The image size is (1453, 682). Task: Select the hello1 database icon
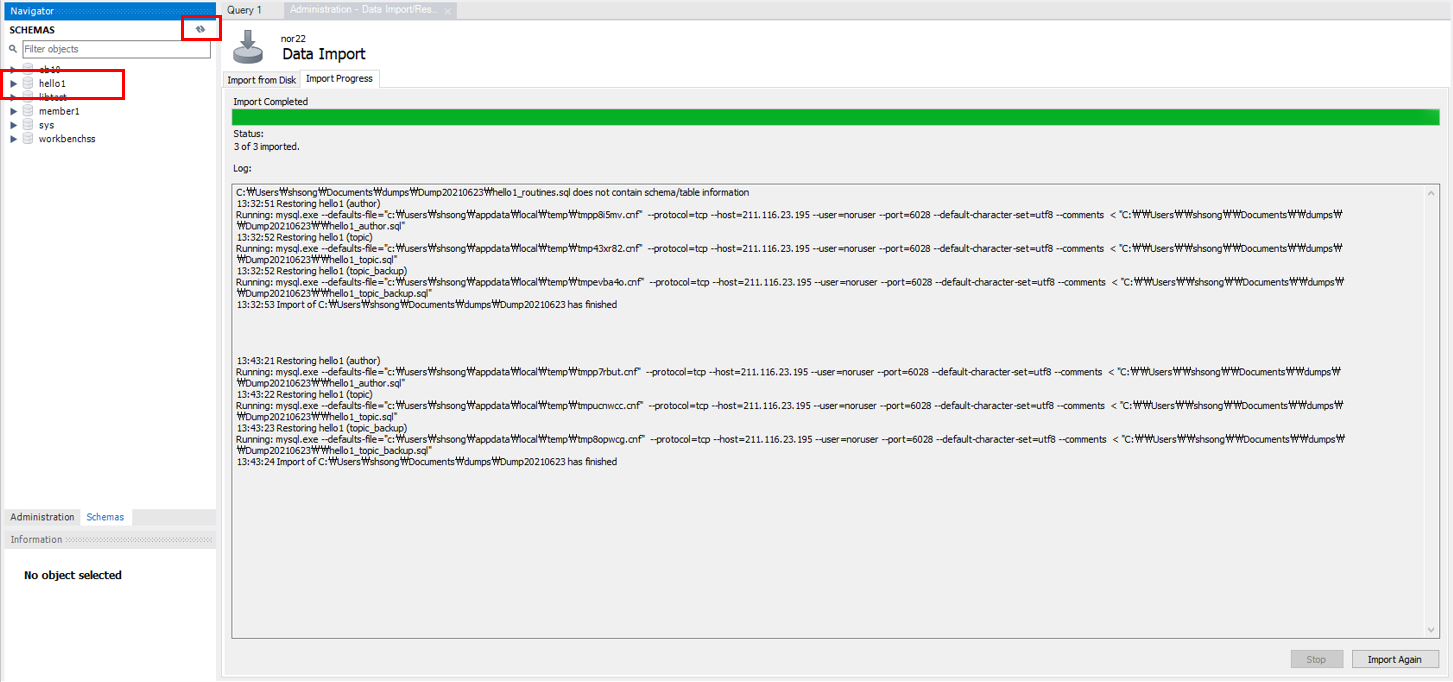pyautogui.click(x=28, y=83)
